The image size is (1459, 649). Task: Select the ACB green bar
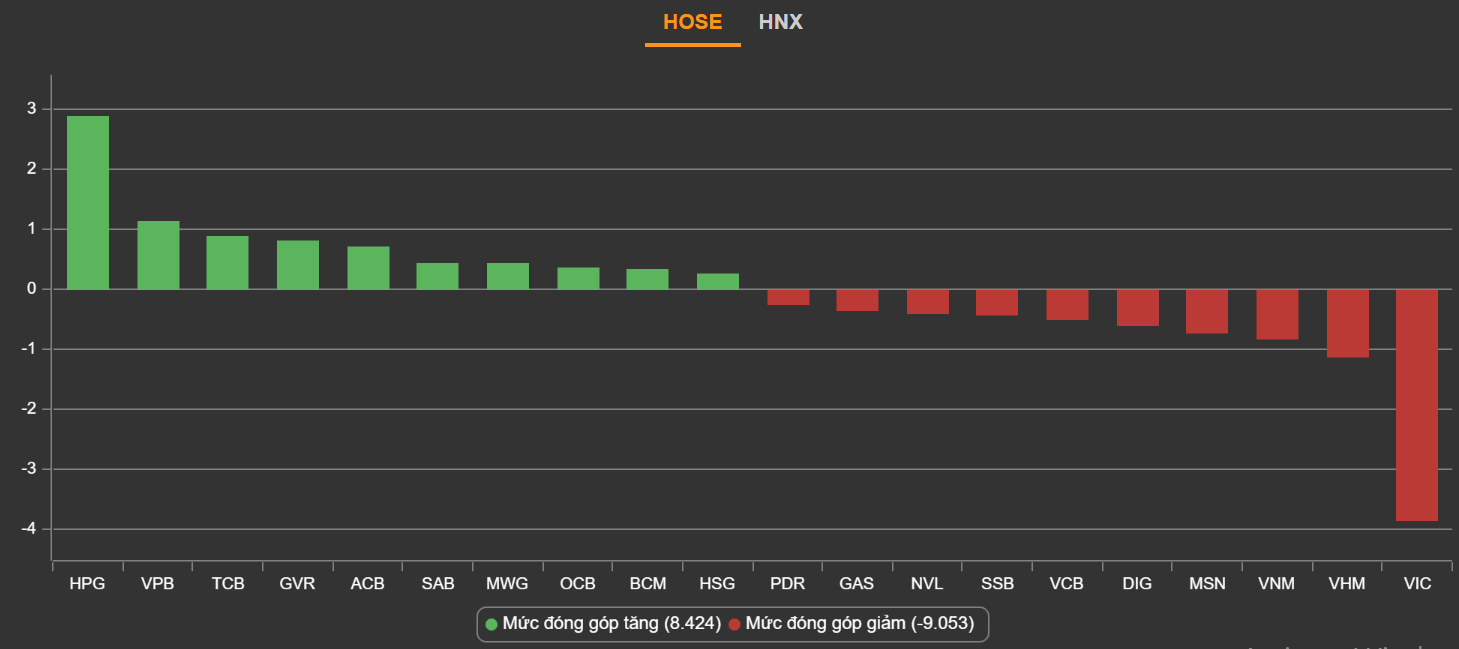pos(368,268)
